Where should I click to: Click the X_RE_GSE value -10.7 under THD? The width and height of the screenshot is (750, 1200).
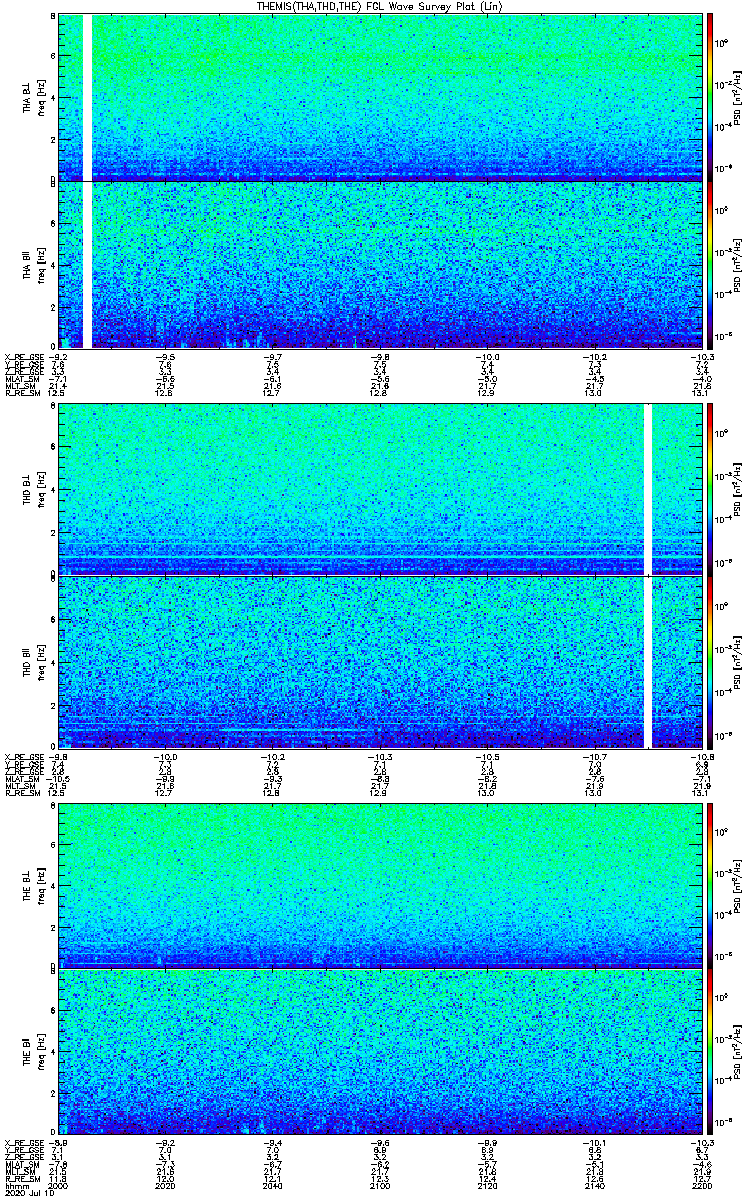596,755
